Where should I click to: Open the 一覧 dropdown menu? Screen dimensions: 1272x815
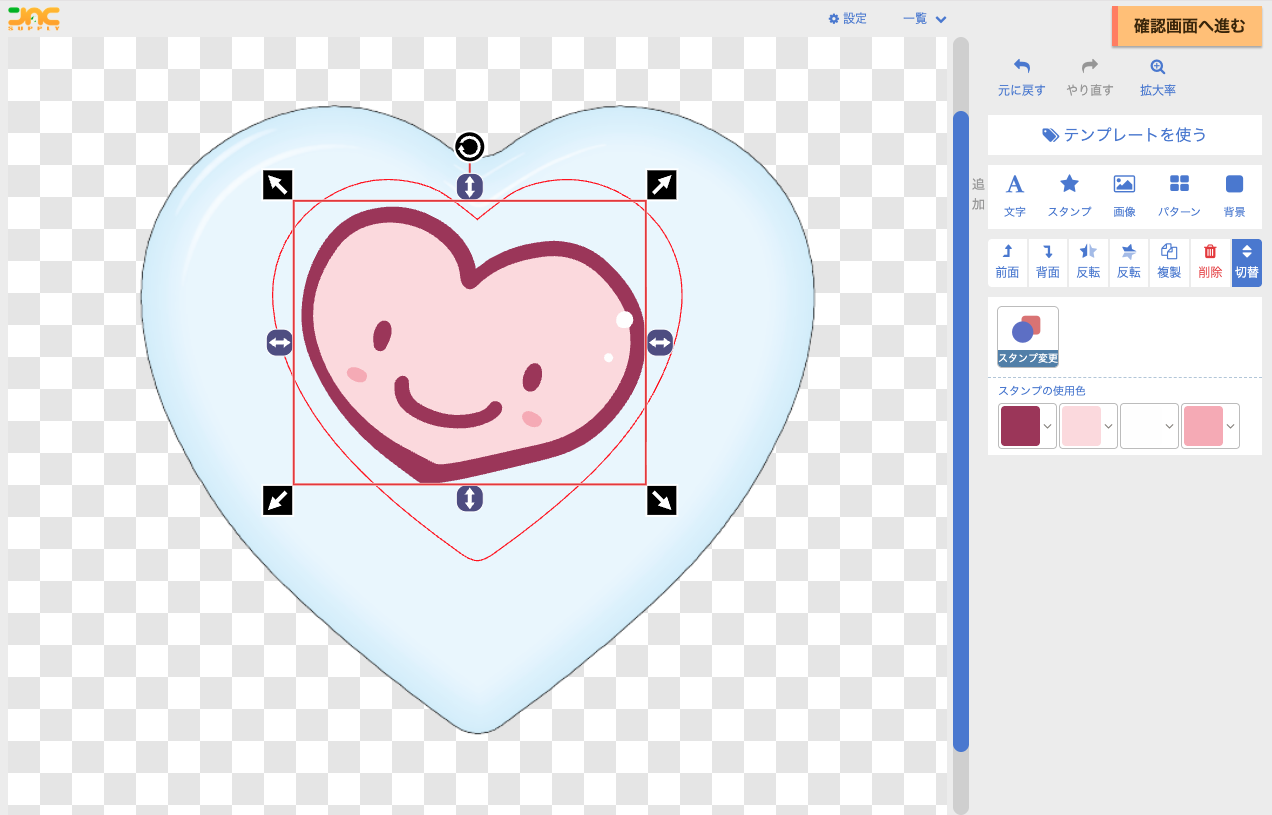[x=924, y=19]
